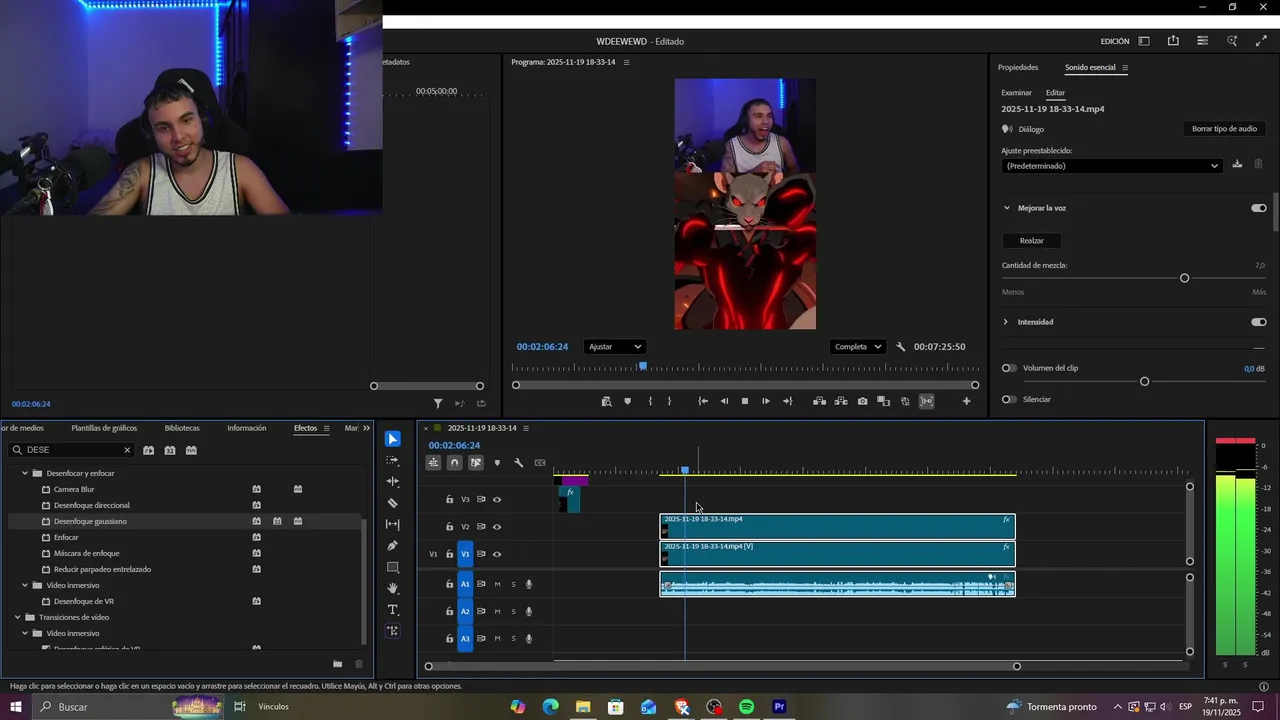Toggle Mejorar la voz switch

click(1258, 208)
